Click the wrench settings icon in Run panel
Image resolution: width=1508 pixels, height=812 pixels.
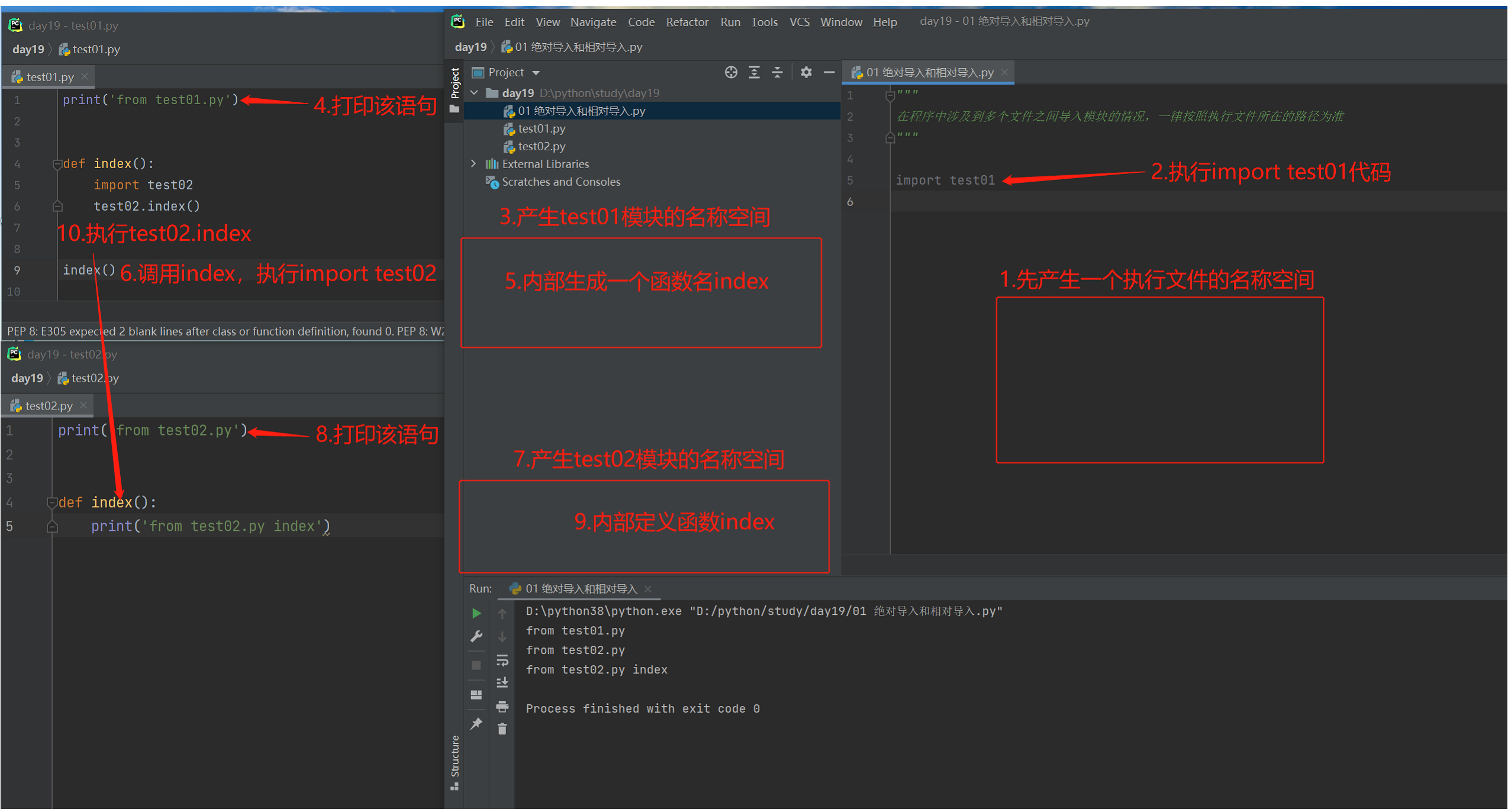point(476,637)
